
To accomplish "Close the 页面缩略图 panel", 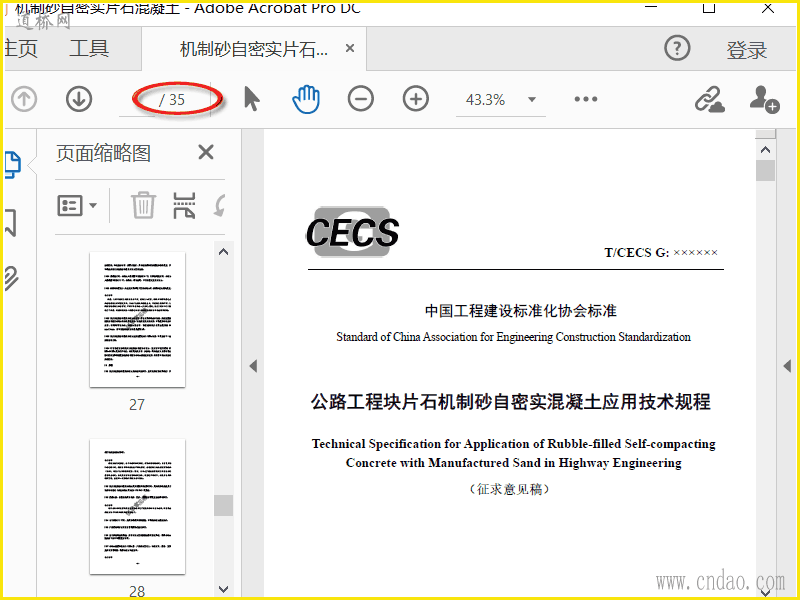I will tap(206, 152).
